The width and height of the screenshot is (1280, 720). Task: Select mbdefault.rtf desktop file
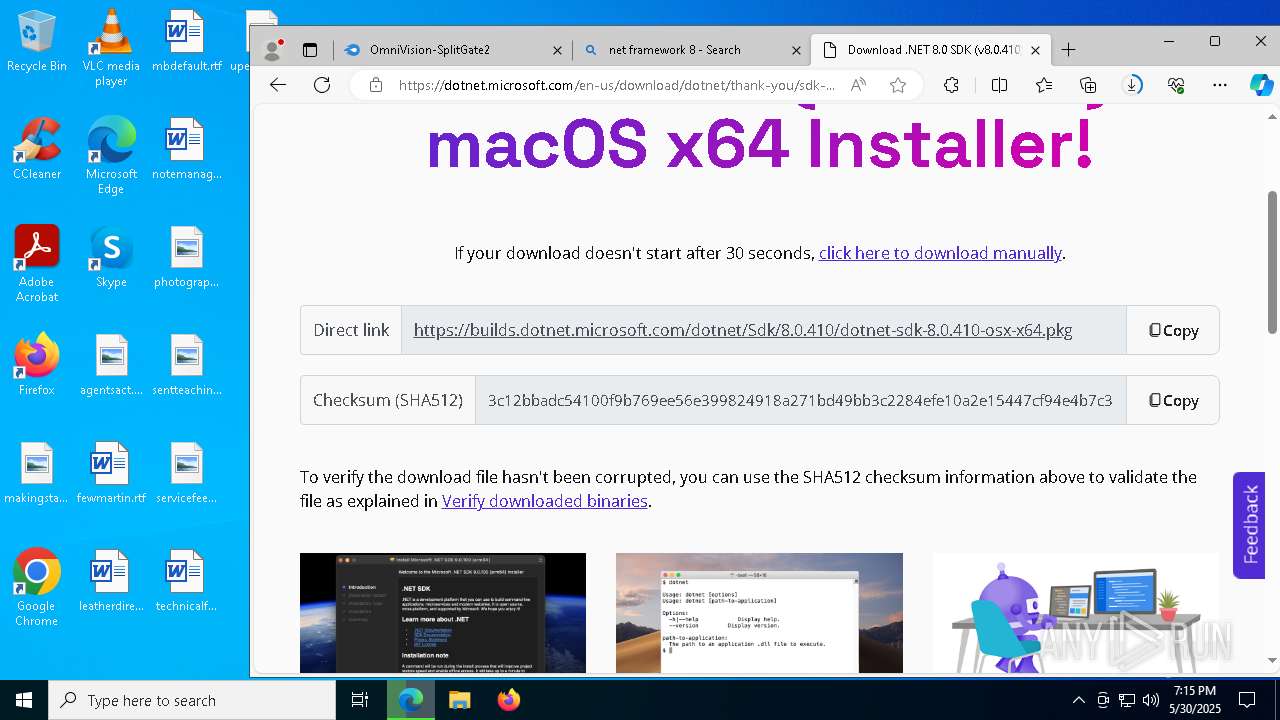coord(186,42)
